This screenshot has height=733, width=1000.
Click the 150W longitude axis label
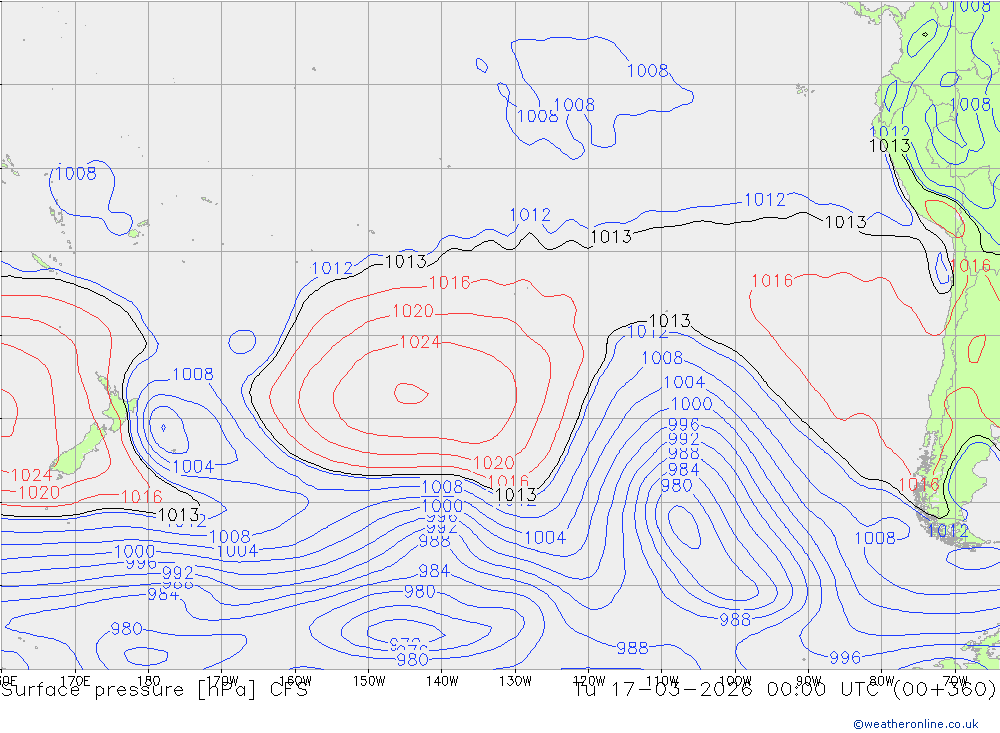point(369,680)
